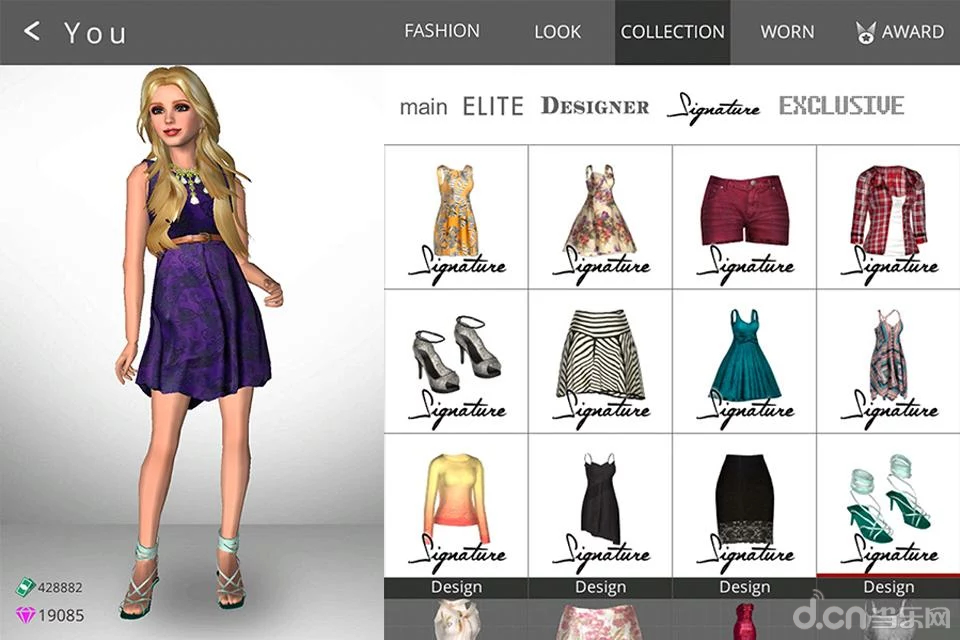Open the WORN tab

787,32
